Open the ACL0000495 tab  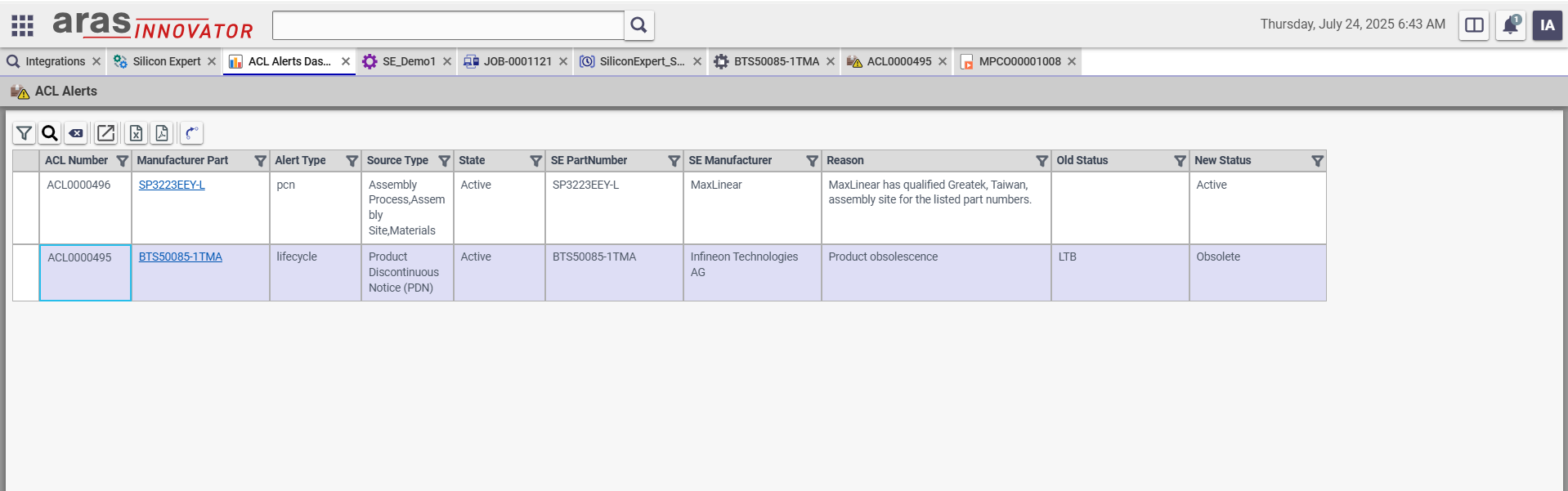pyautogui.click(x=898, y=61)
